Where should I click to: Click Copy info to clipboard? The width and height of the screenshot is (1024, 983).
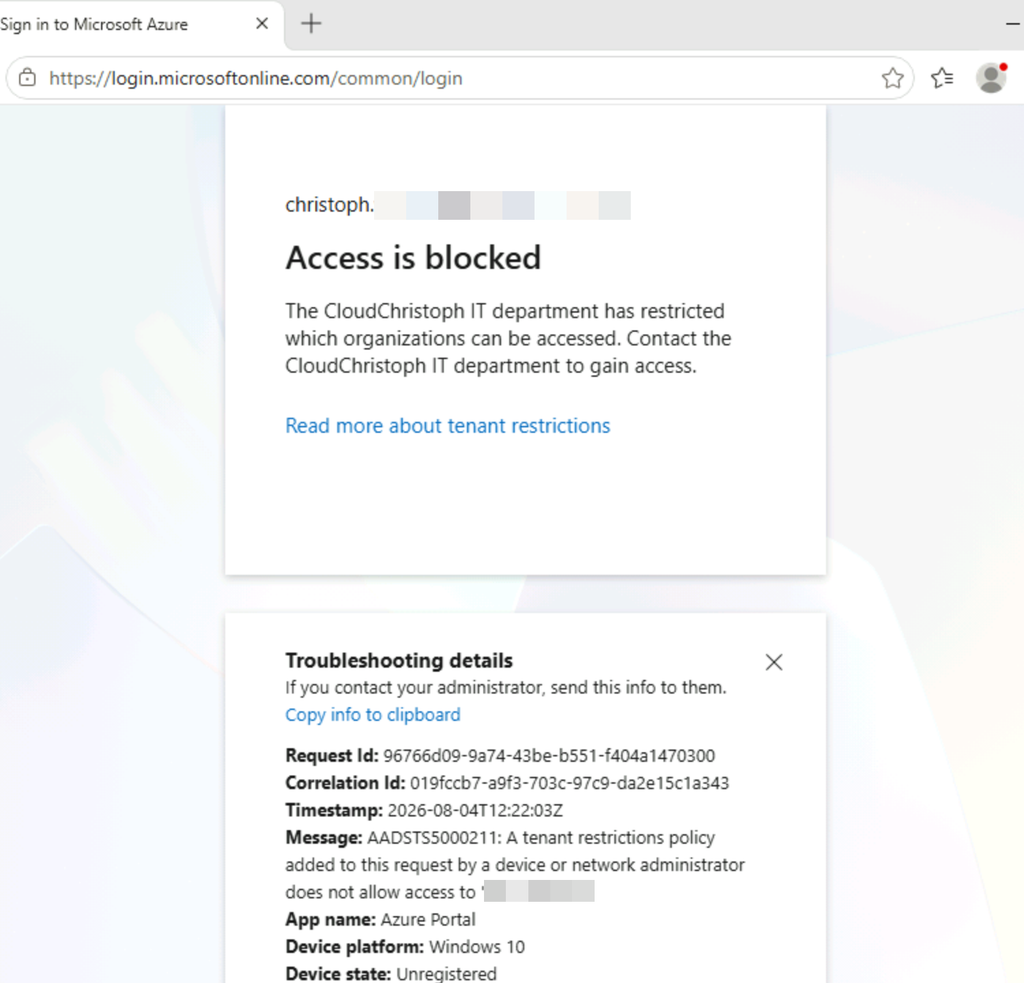(x=373, y=715)
